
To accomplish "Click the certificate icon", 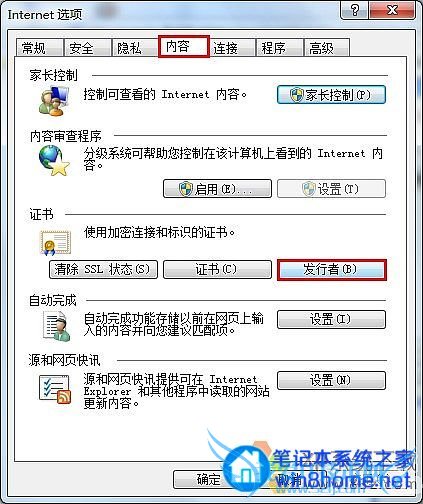I will 56,243.
